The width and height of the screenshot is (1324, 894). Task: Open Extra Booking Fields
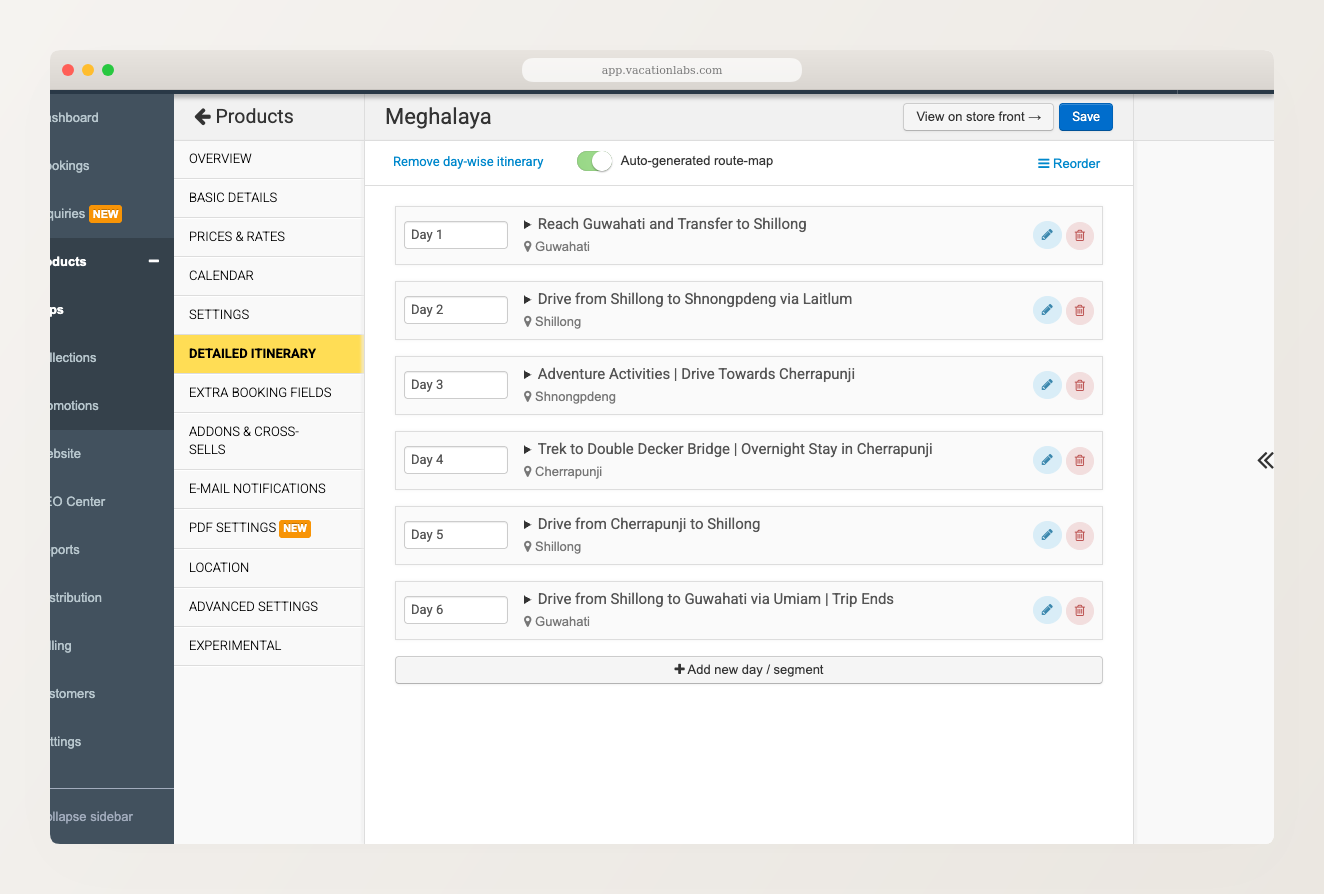268,393
